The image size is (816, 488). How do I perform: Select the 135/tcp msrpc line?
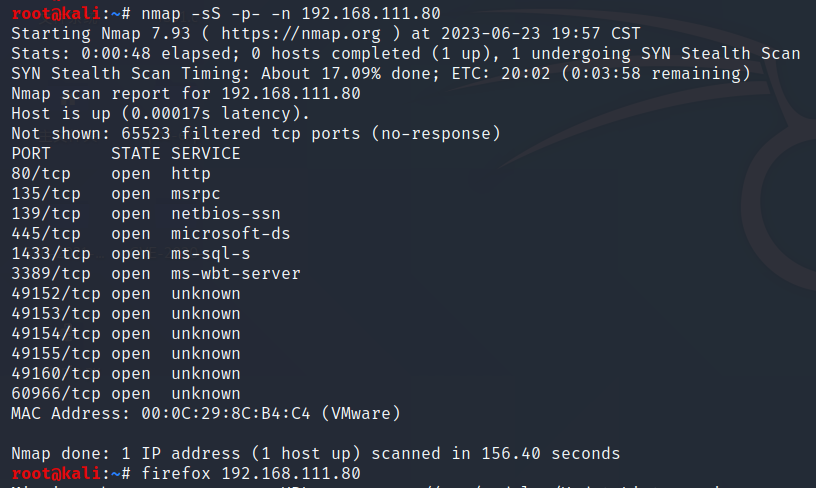[116, 194]
